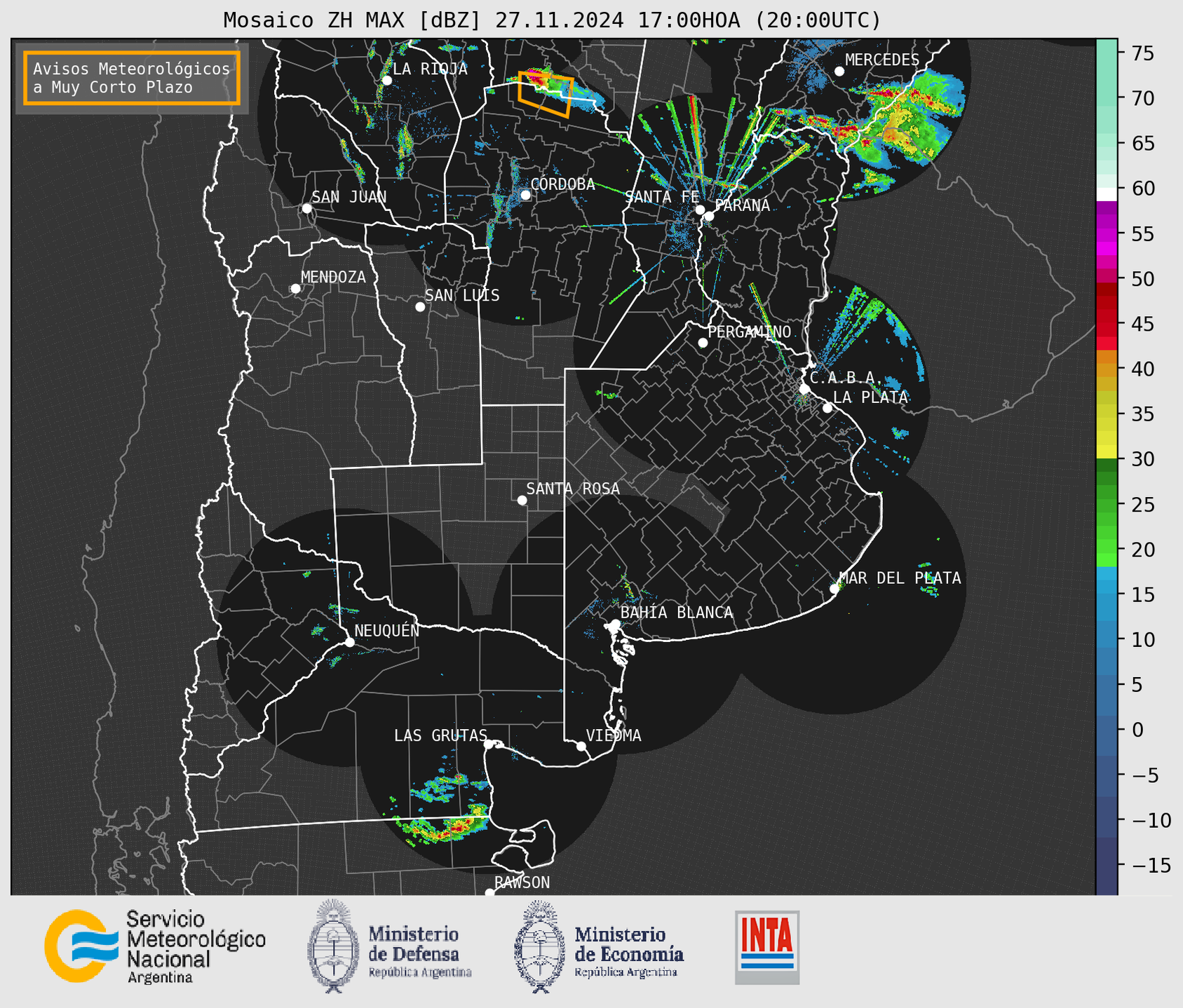The image size is (1183, 1008).
Task: Click the CORDOBA label text
Action: click(x=562, y=184)
